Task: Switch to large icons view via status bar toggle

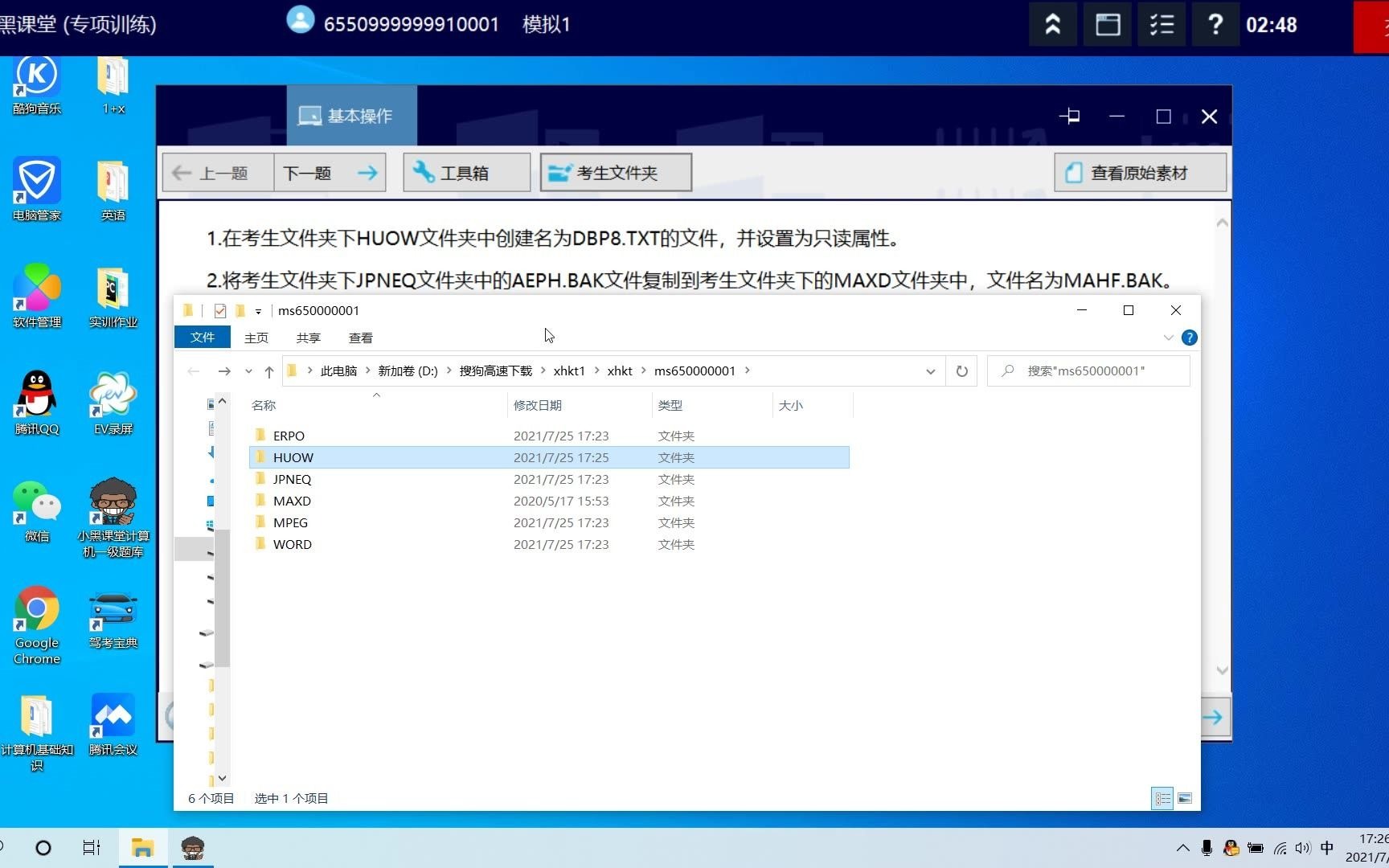Action: click(1185, 798)
